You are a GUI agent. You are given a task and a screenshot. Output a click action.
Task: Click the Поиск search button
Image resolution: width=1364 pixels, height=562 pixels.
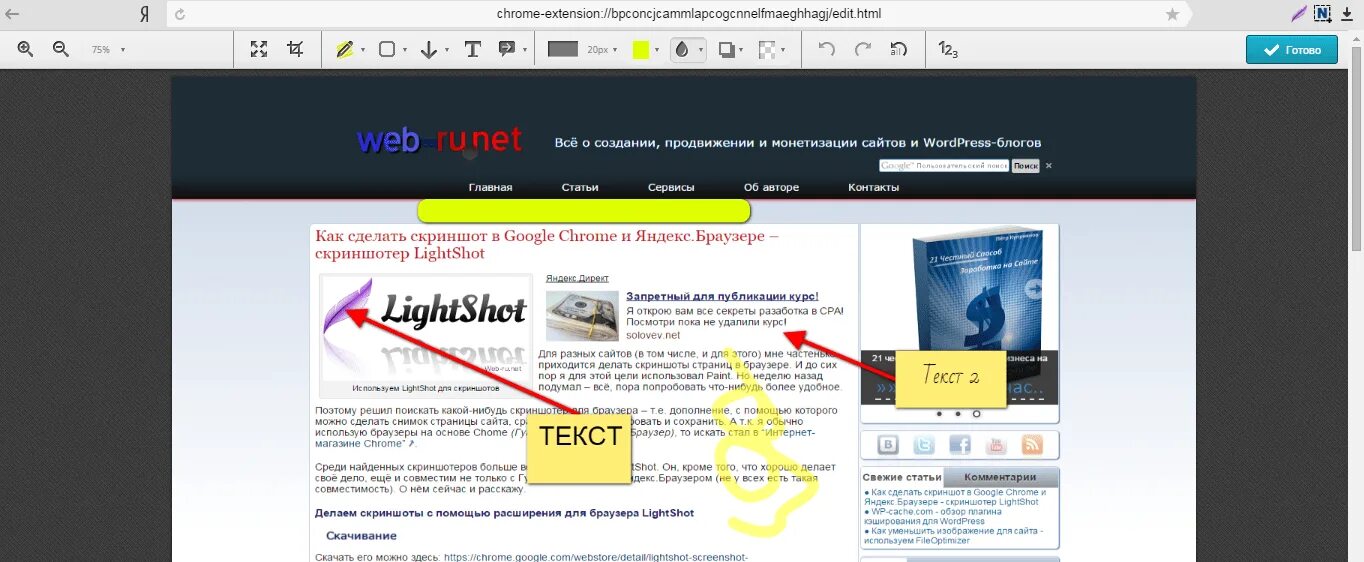(1025, 166)
